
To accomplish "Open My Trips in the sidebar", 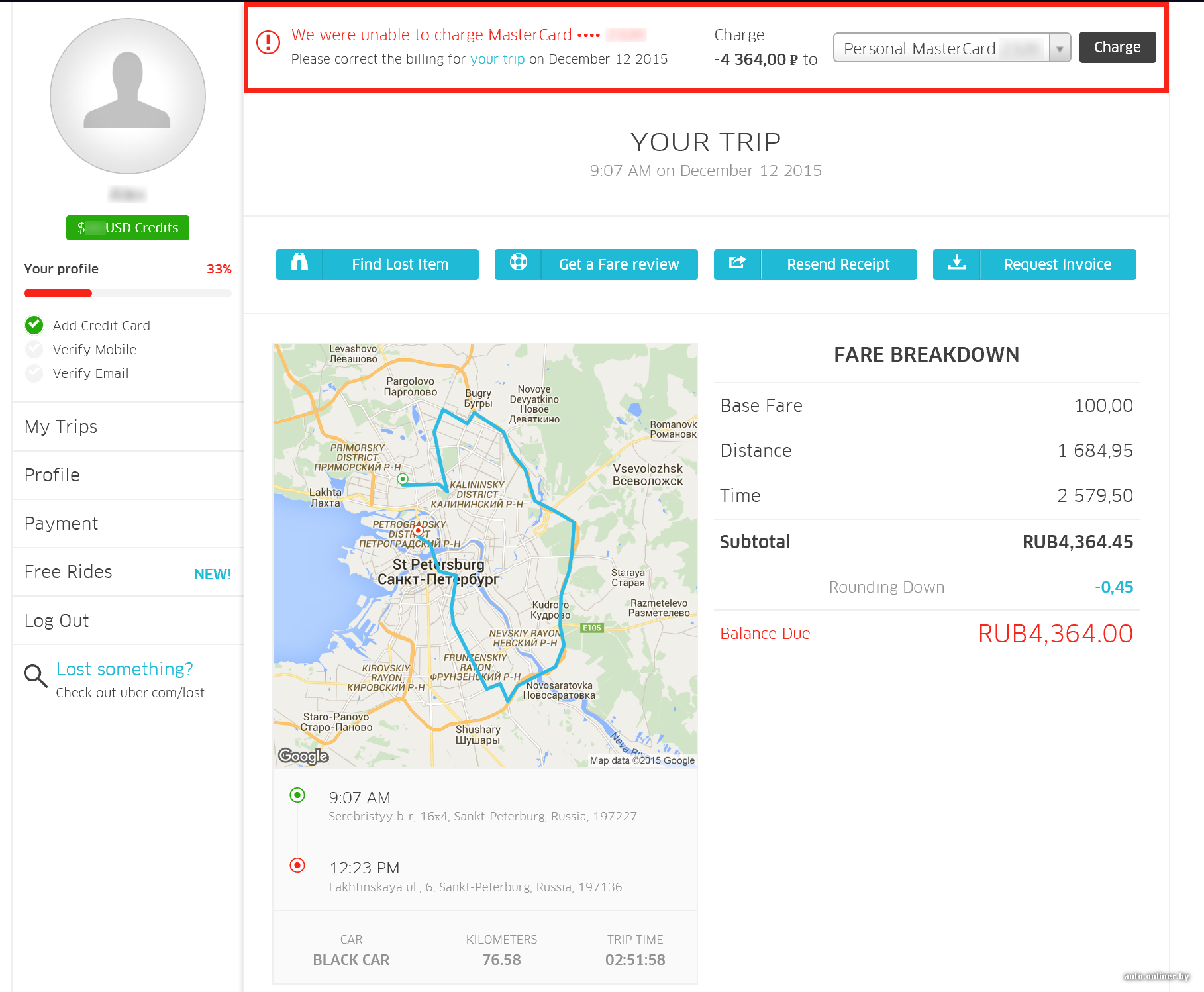I will pyautogui.click(x=128, y=426).
